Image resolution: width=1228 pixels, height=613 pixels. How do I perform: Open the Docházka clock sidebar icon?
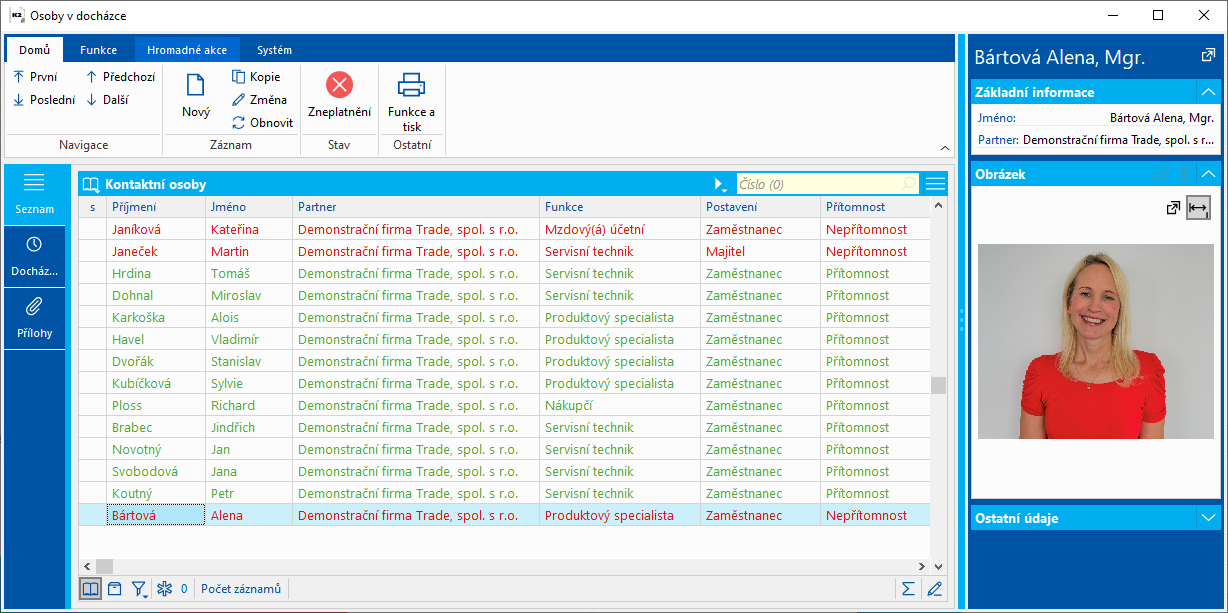click(34, 255)
